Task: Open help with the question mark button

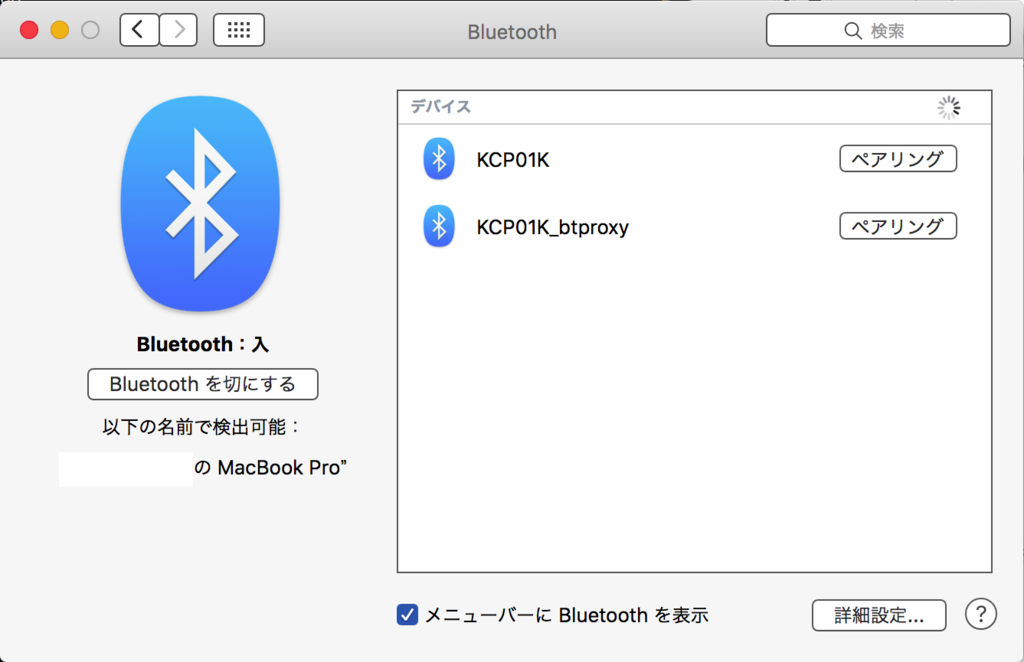Action: 980,614
